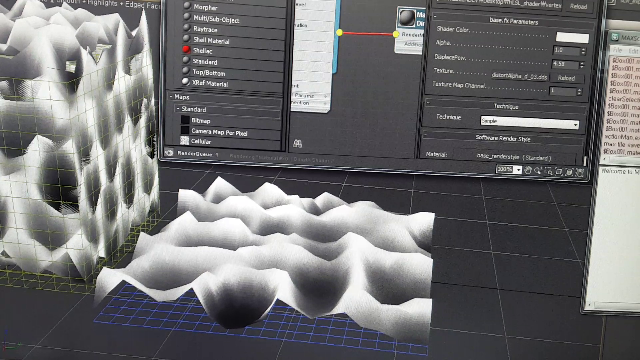Open the Shader Color swatch
640x360 pixels.
(572, 38)
